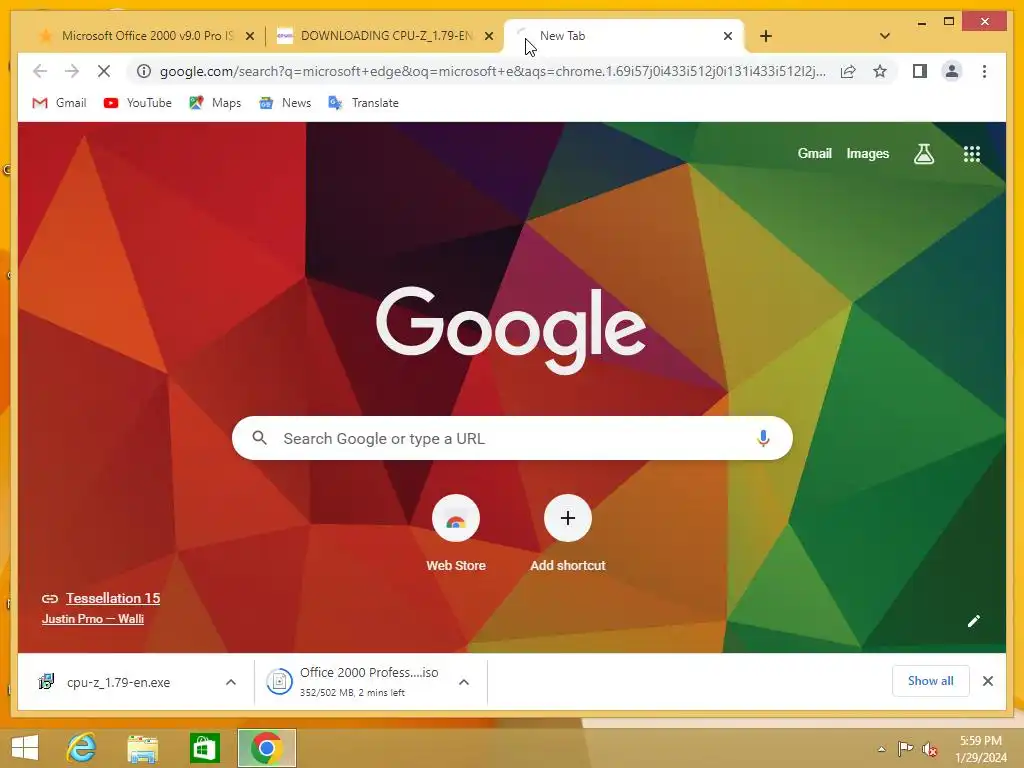Open File Explorer from taskbar
This screenshot has height=768, width=1024.
[x=142, y=748]
